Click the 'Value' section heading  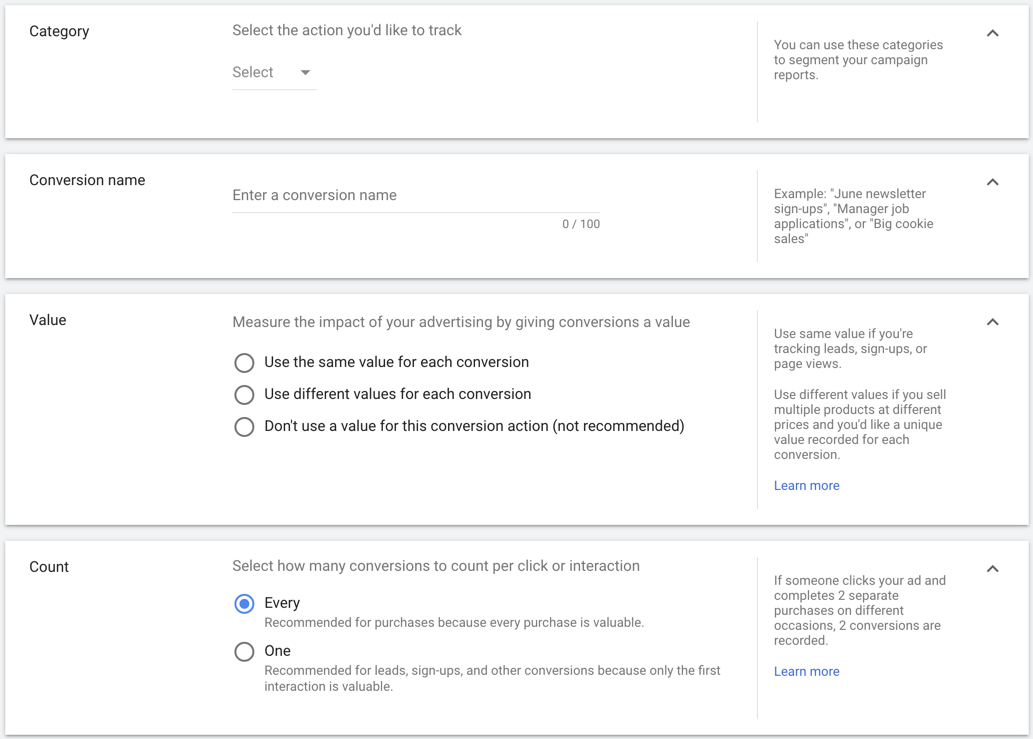tap(48, 320)
